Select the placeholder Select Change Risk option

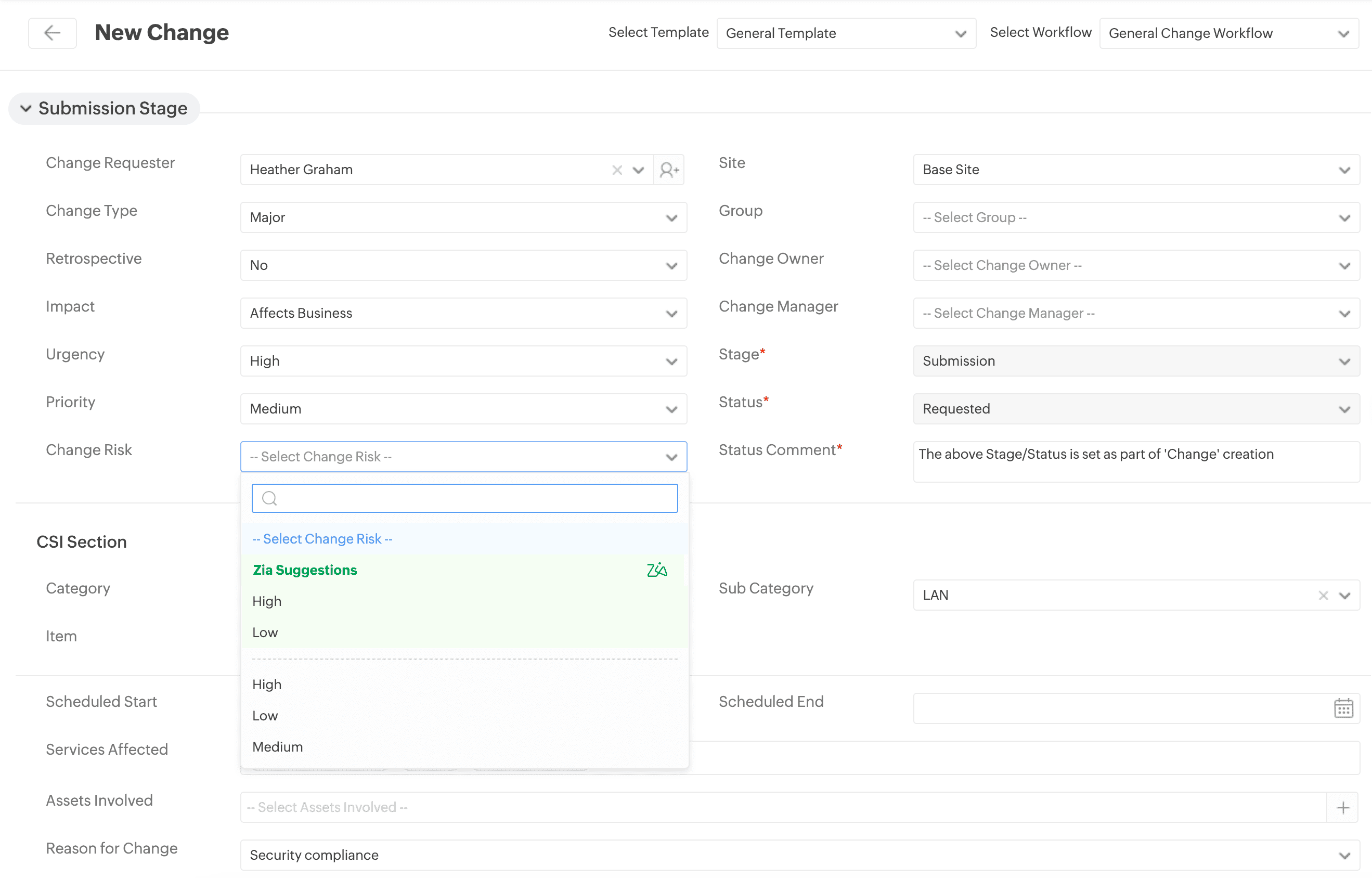(322, 539)
